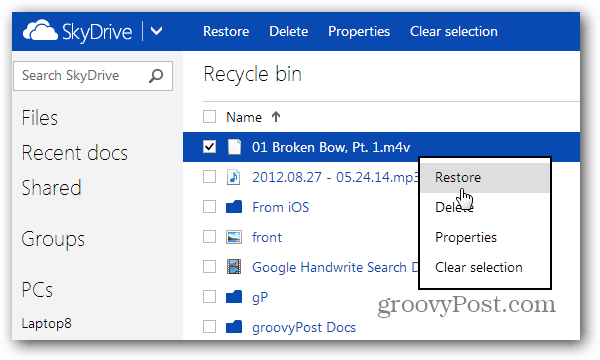The height and width of the screenshot is (360, 600).
Task: Open Recent docs in the sidebar
Action: (x=75, y=153)
